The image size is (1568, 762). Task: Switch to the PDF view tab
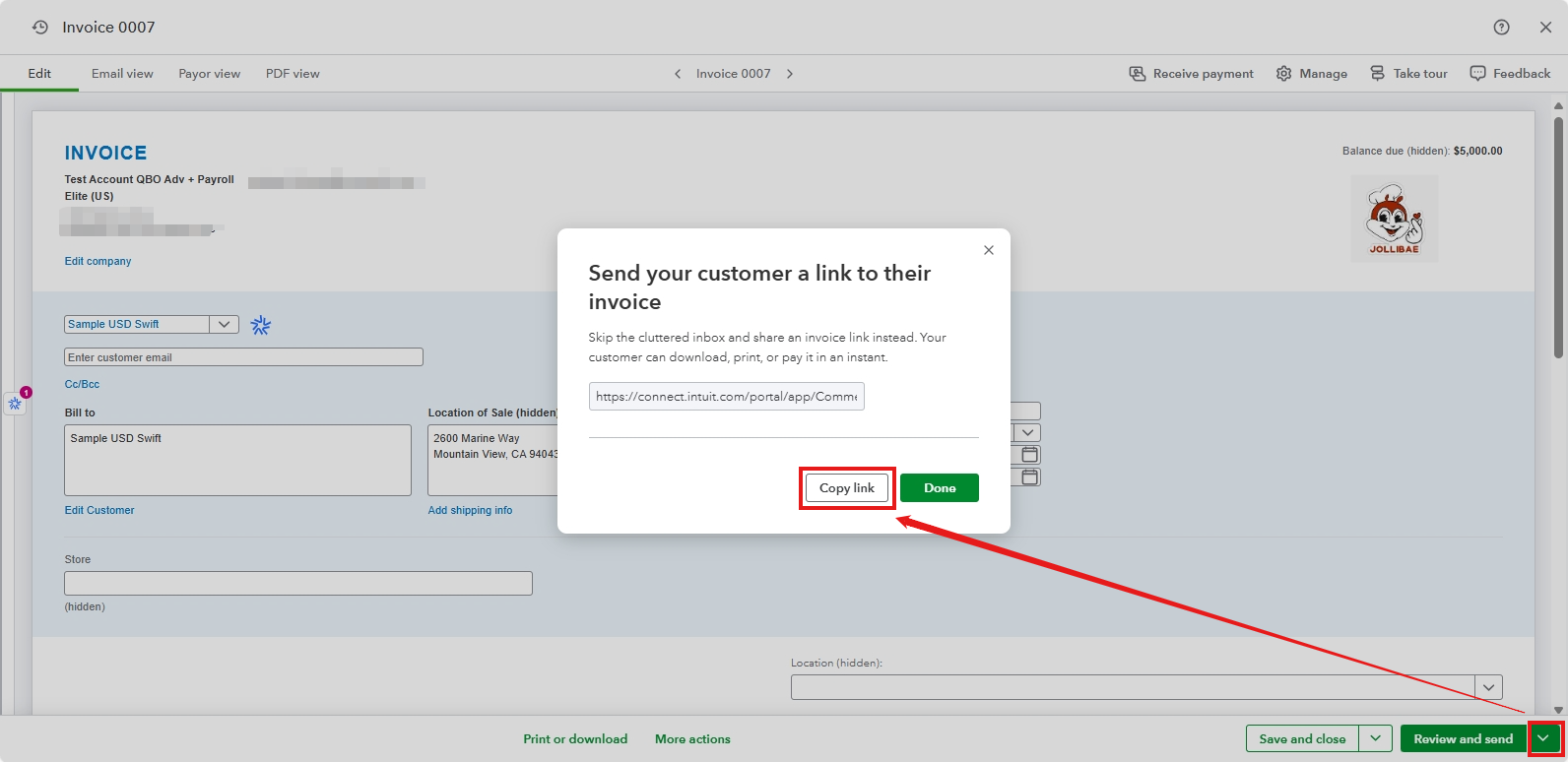pyautogui.click(x=293, y=74)
